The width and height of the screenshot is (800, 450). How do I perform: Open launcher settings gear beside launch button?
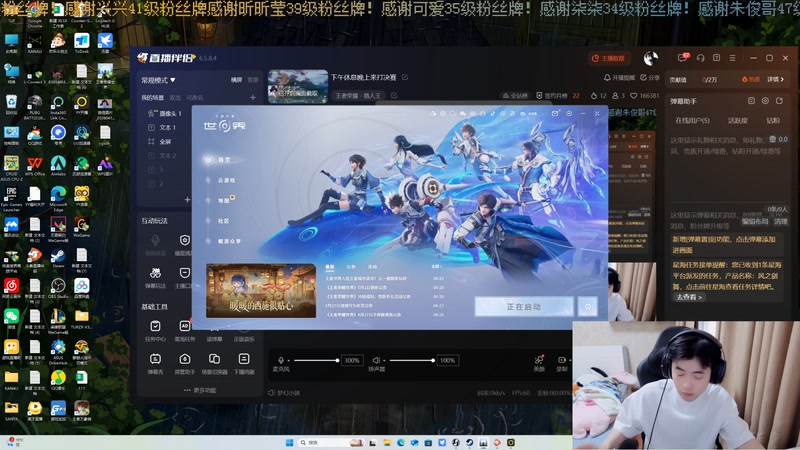pyautogui.click(x=588, y=307)
